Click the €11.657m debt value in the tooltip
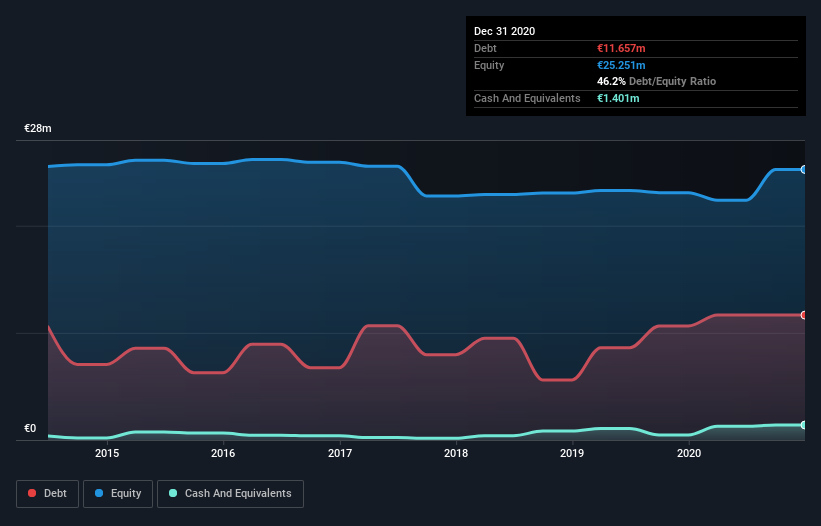The height and width of the screenshot is (526, 821). tap(621, 48)
